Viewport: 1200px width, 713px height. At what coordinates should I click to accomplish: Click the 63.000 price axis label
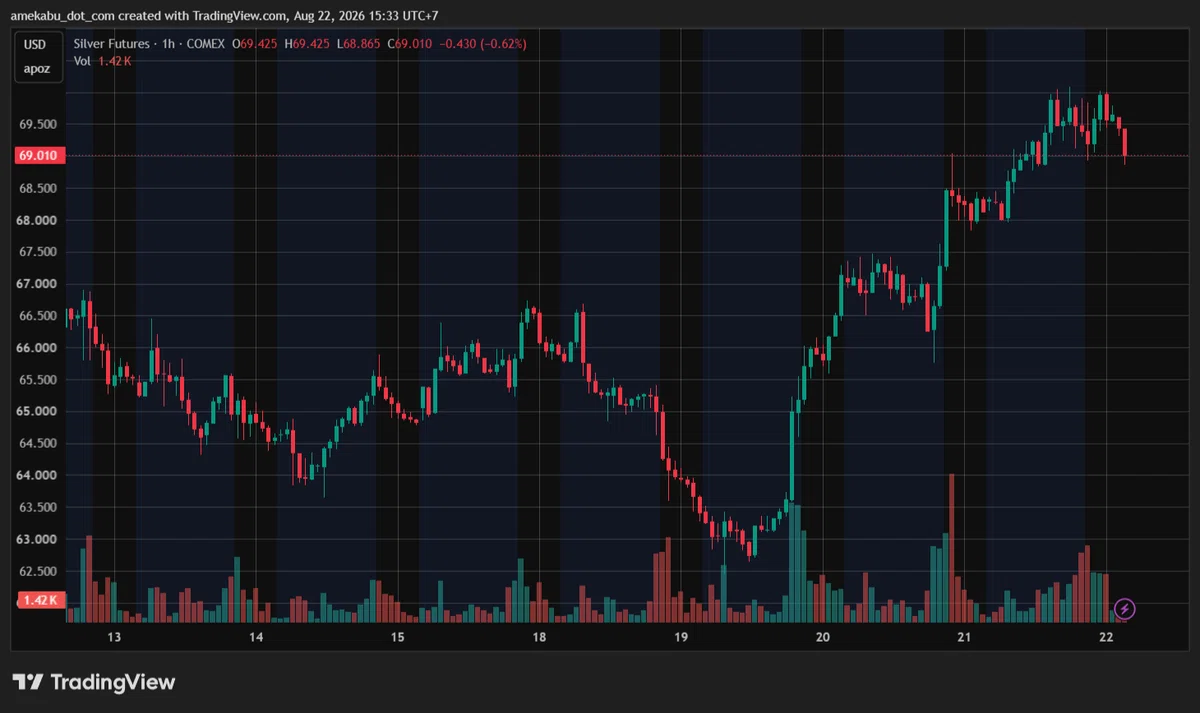39,540
